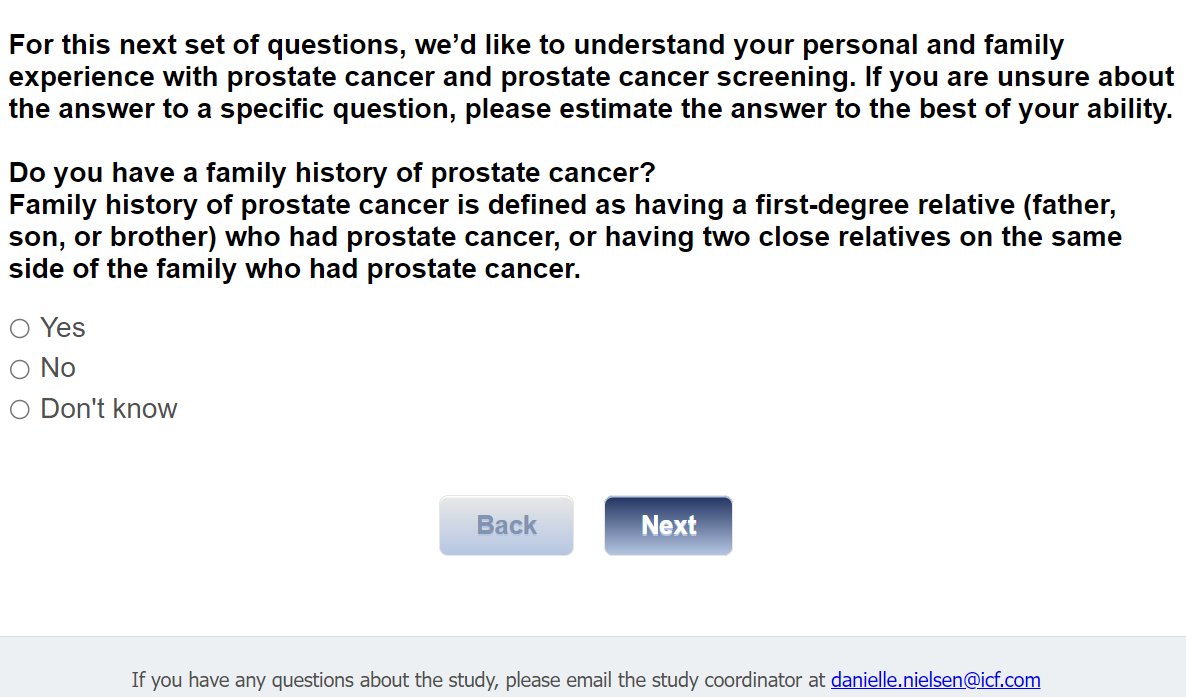Click the Don't know label text
The image size is (1186, 697).
(109, 408)
